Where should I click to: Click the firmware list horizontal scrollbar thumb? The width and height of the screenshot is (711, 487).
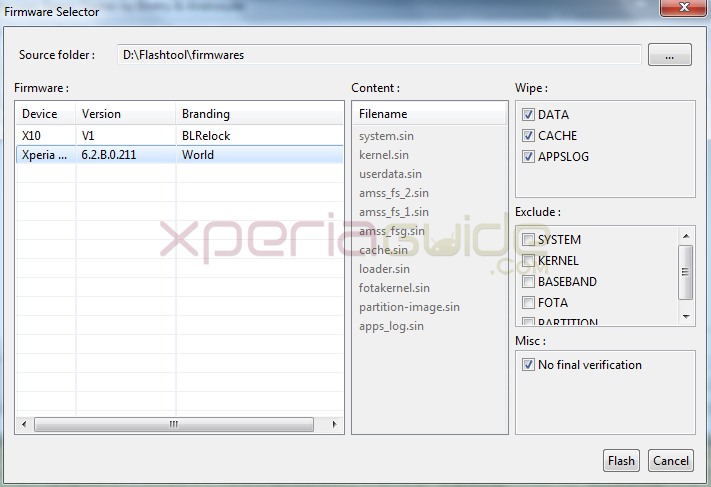pos(174,424)
